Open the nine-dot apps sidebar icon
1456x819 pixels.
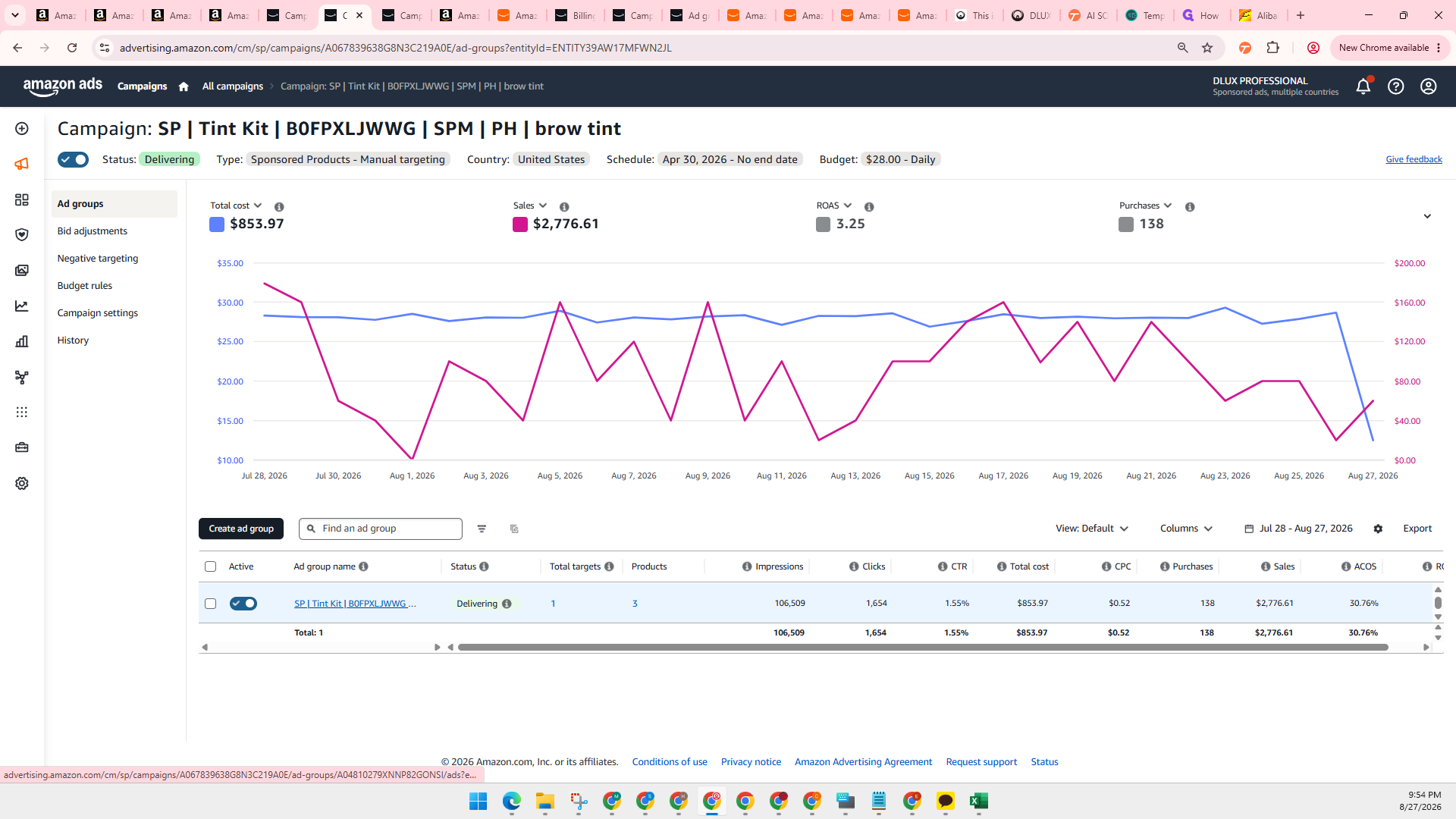[22, 412]
